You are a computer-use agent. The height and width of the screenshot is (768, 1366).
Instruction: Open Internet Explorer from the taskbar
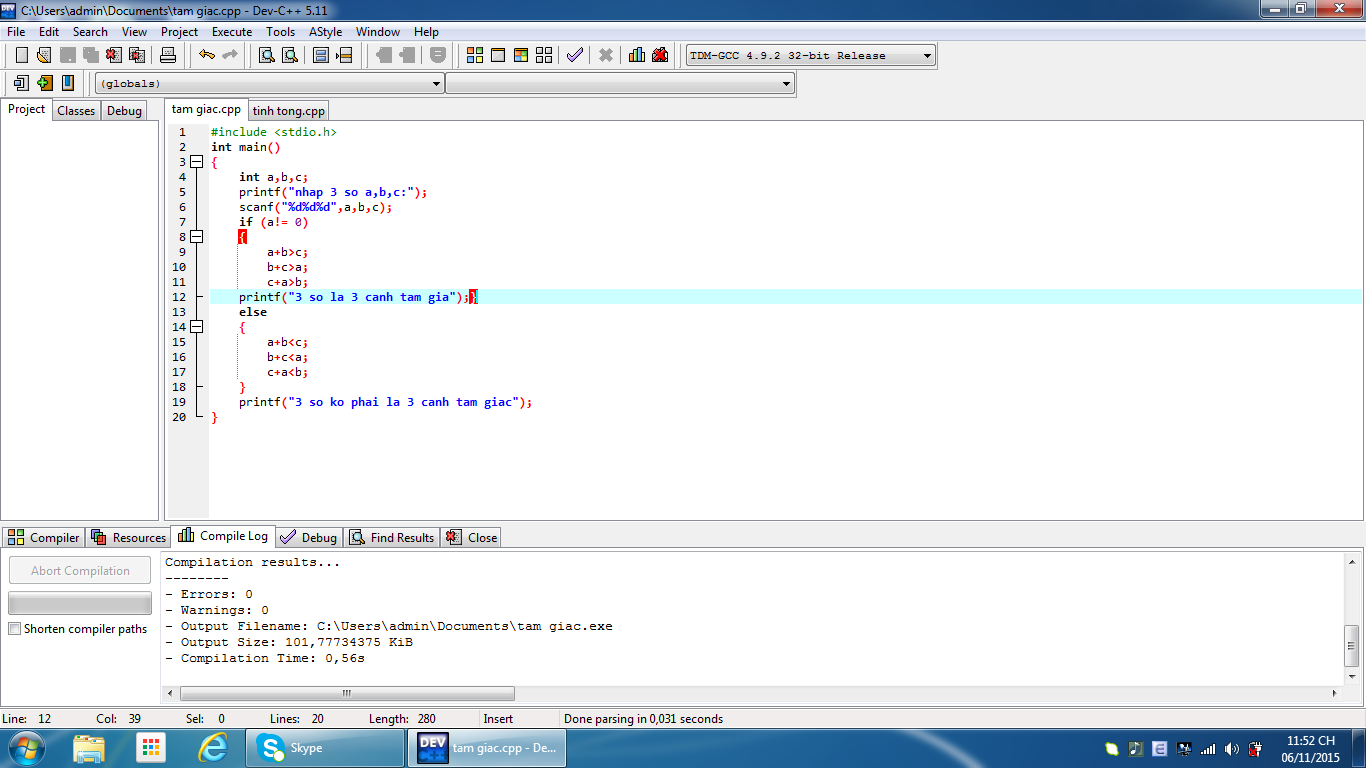[x=213, y=748]
